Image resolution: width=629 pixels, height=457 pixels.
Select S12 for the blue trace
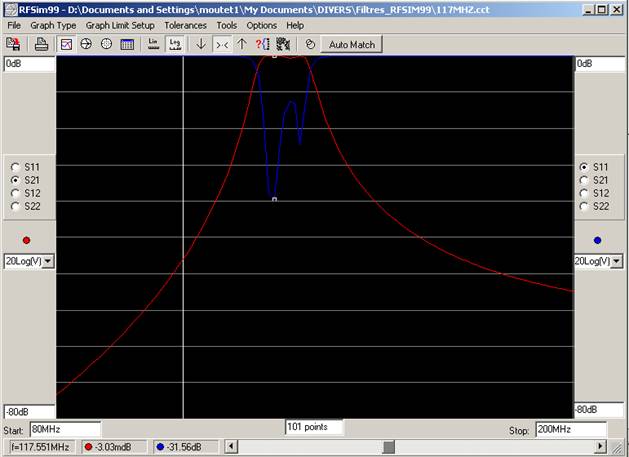[x=584, y=193]
